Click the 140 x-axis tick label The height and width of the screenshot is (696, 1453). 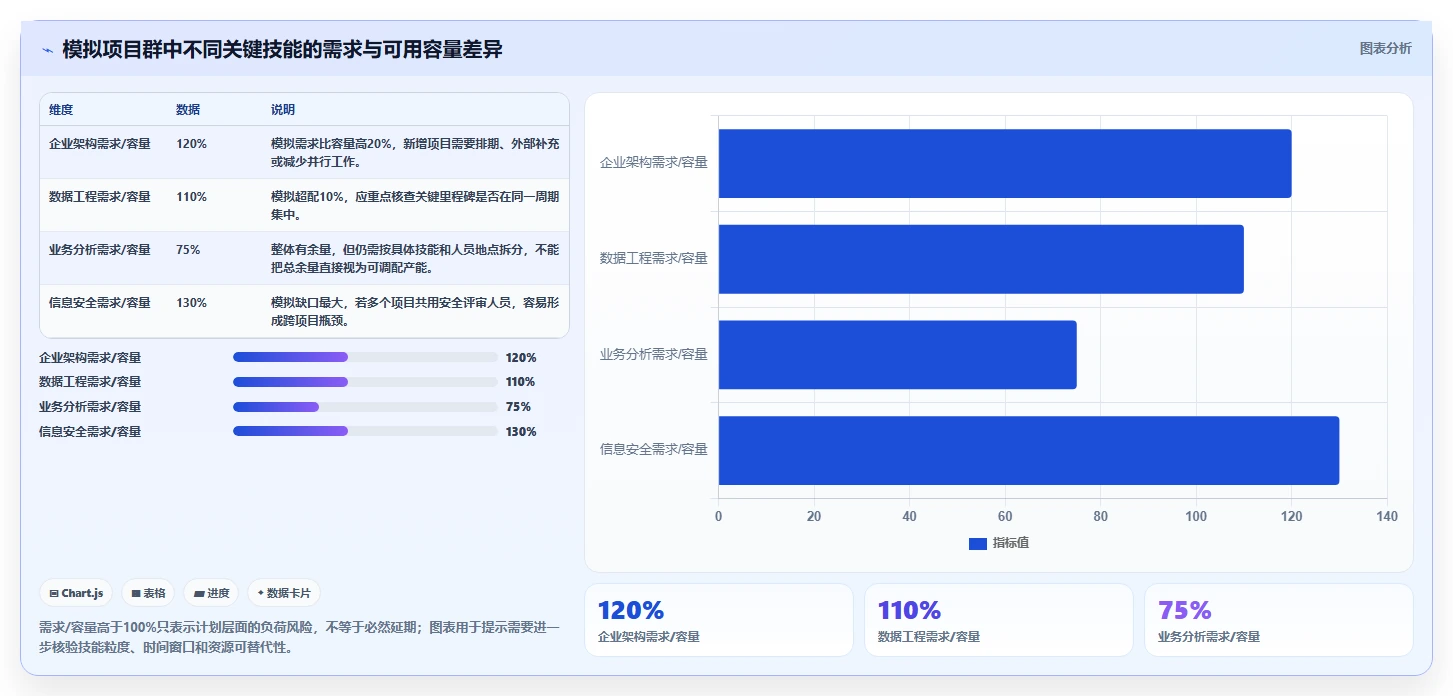point(1387,516)
